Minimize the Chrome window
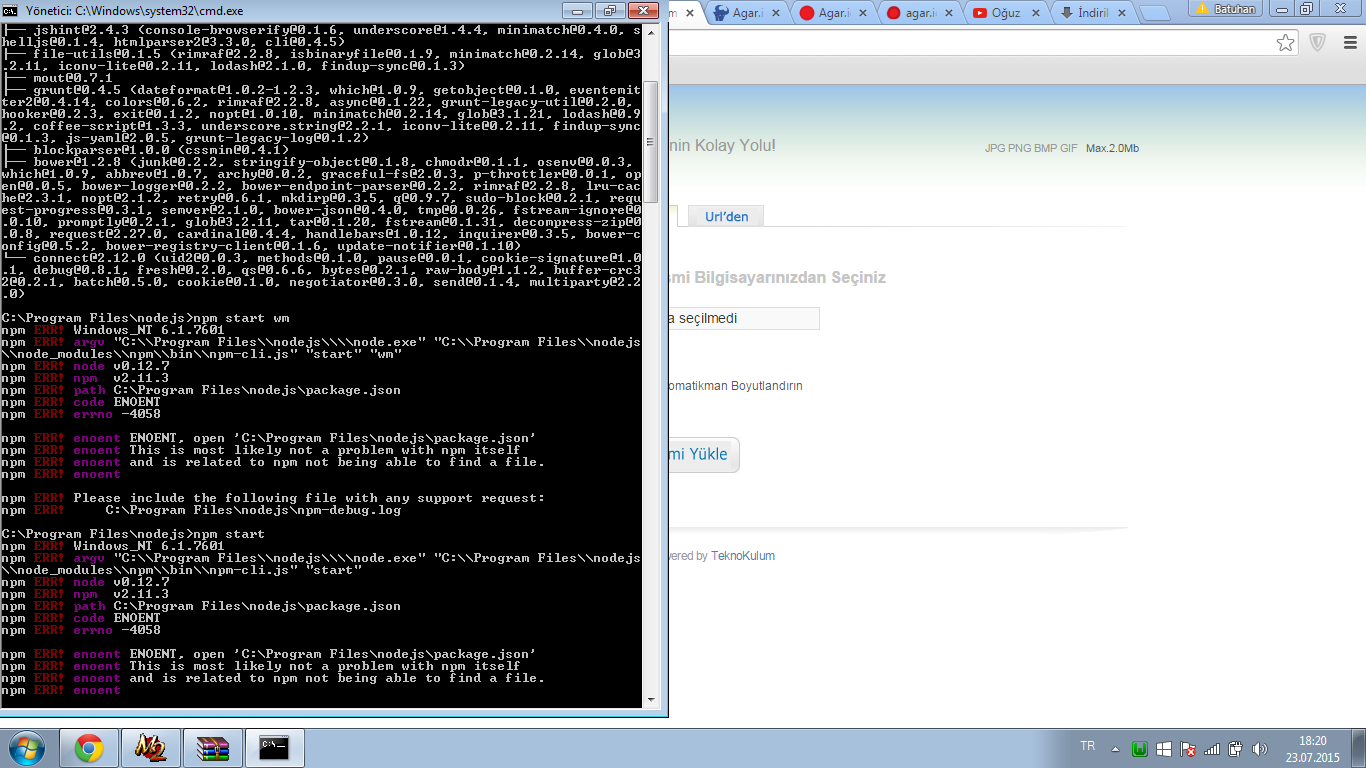Viewport: 1366px width, 768px height. (x=1282, y=9)
